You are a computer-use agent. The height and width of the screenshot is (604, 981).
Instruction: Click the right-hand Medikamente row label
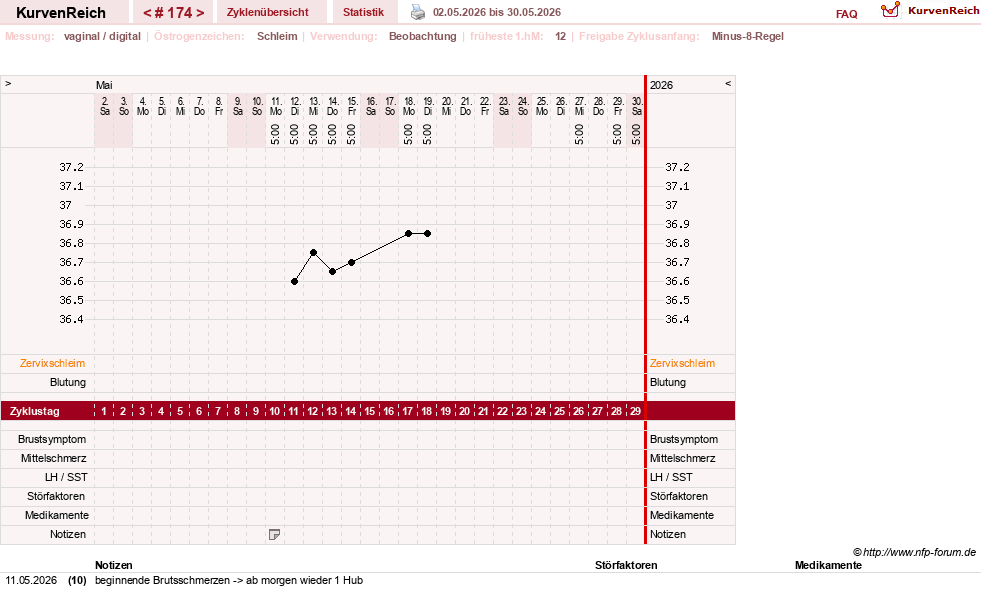(x=681, y=515)
